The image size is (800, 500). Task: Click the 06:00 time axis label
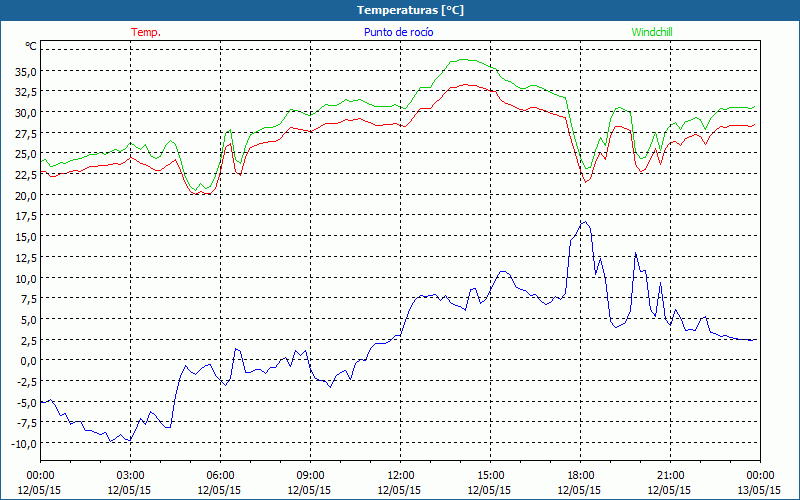tap(220, 475)
